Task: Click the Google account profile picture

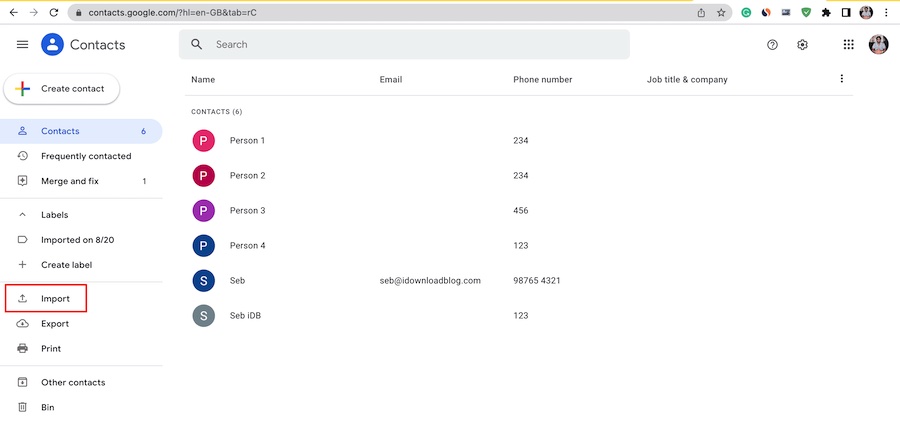Action: (x=878, y=45)
